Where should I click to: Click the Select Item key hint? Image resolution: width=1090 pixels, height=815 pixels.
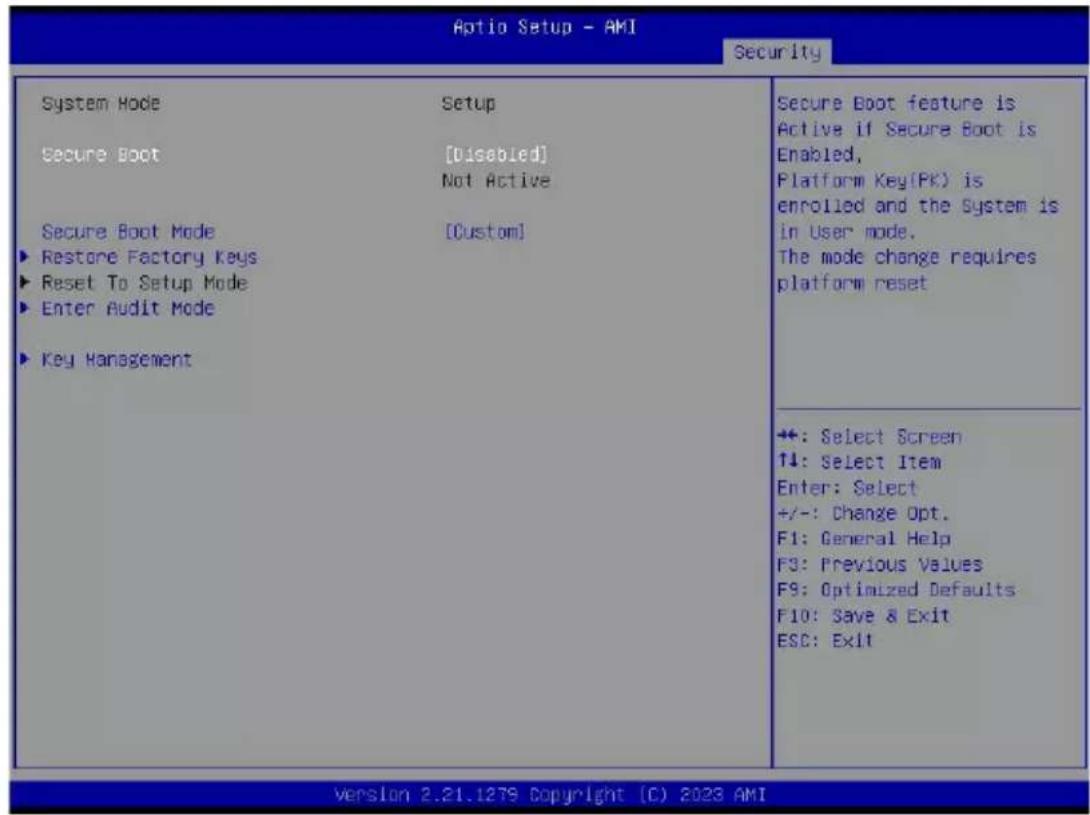point(859,462)
